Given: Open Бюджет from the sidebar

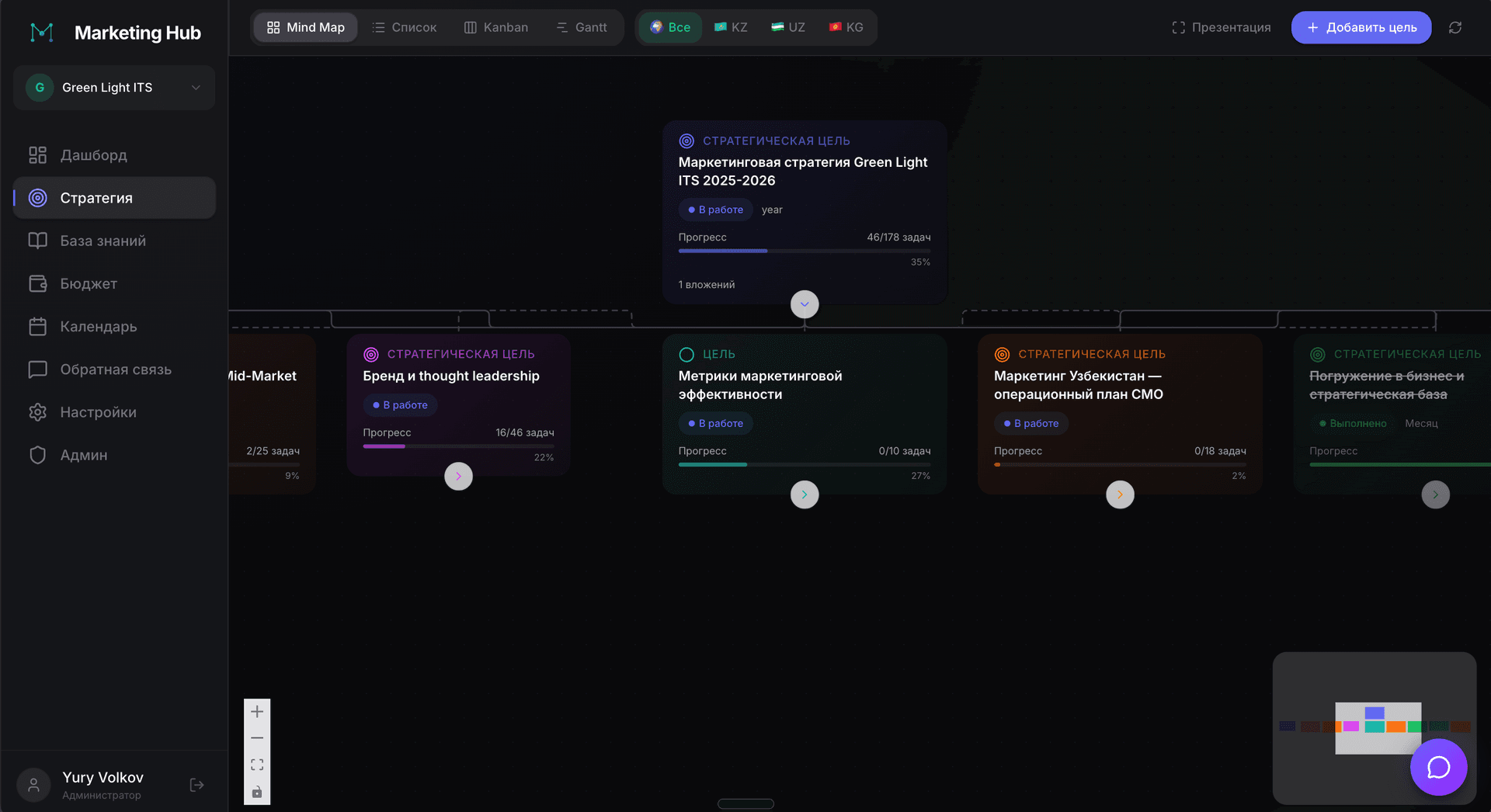Looking at the screenshot, I should (x=89, y=284).
